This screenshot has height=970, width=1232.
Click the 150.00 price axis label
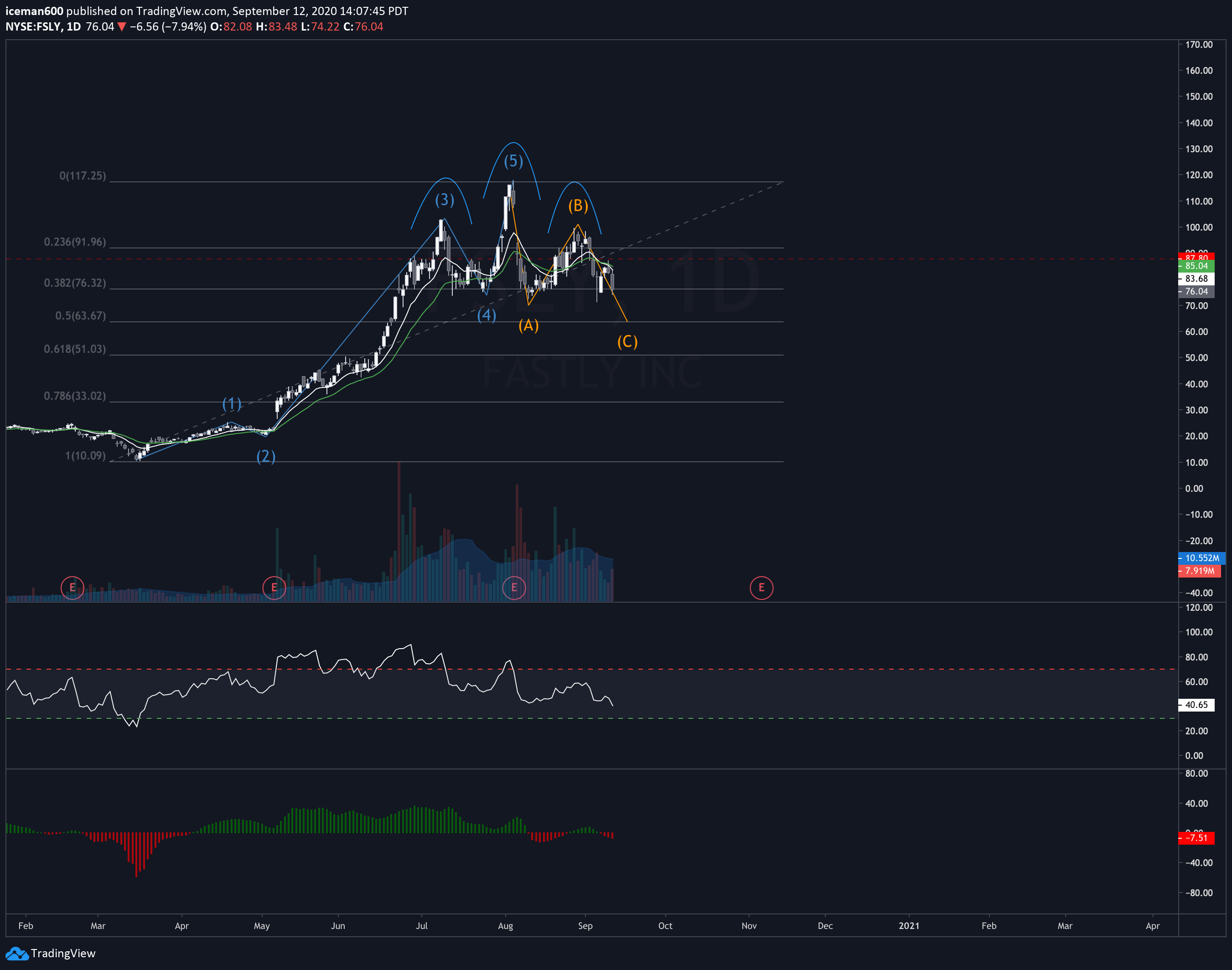pos(1199,97)
